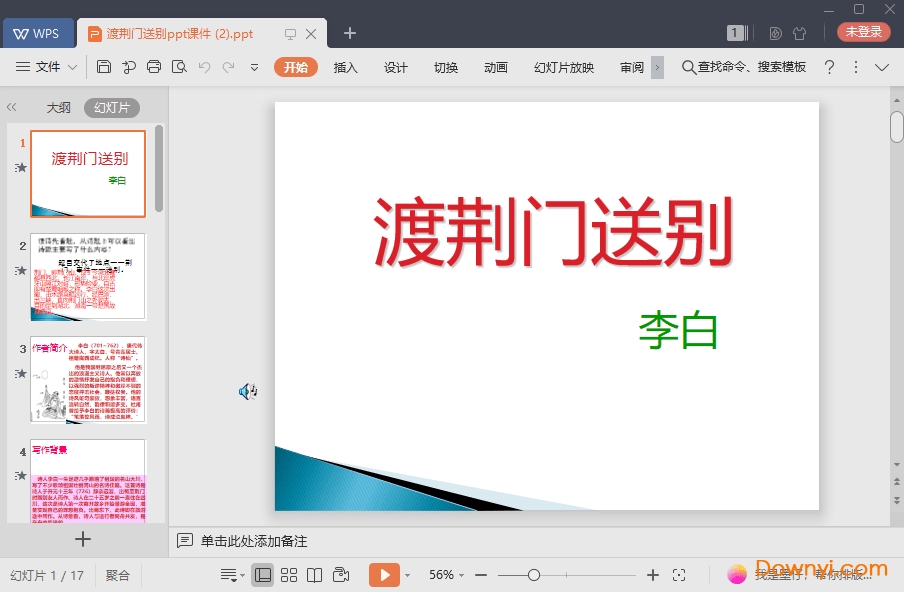Select the slide sorter view icon
This screenshot has width=904, height=592.
tap(288, 575)
